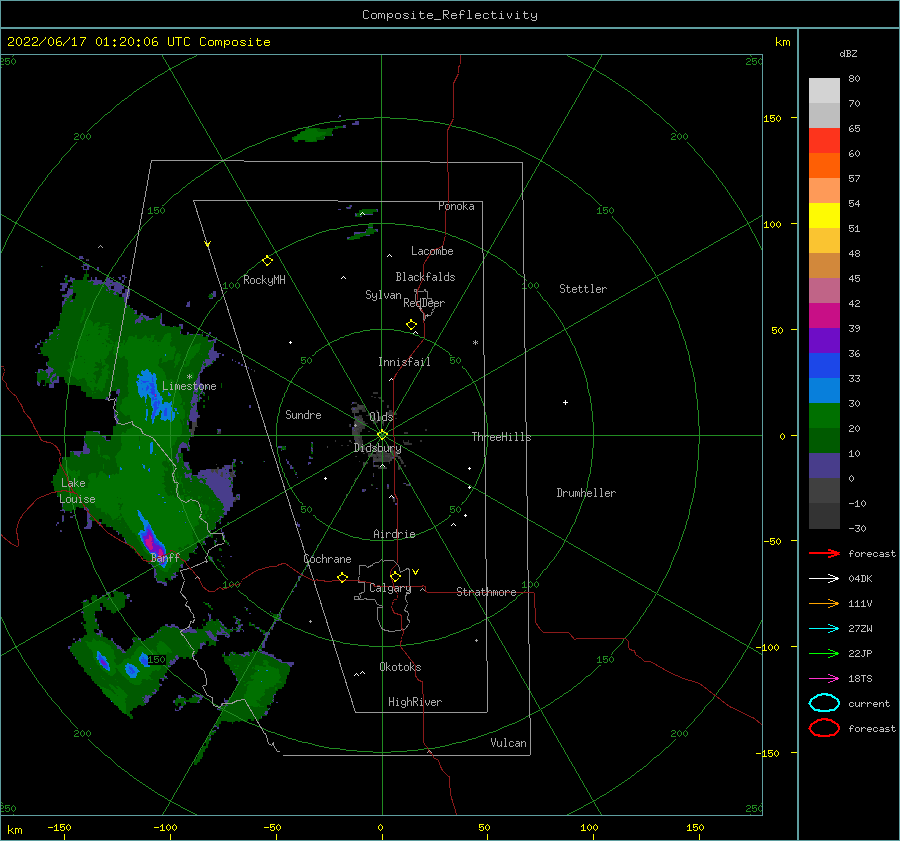
Task: Click the Okotoks label
Action: pyautogui.click(x=400, y=667)
